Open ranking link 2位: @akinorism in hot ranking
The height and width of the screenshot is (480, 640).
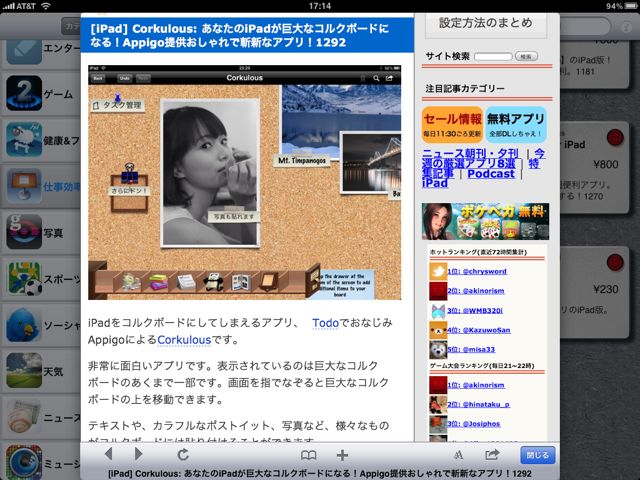pos(476,291)
